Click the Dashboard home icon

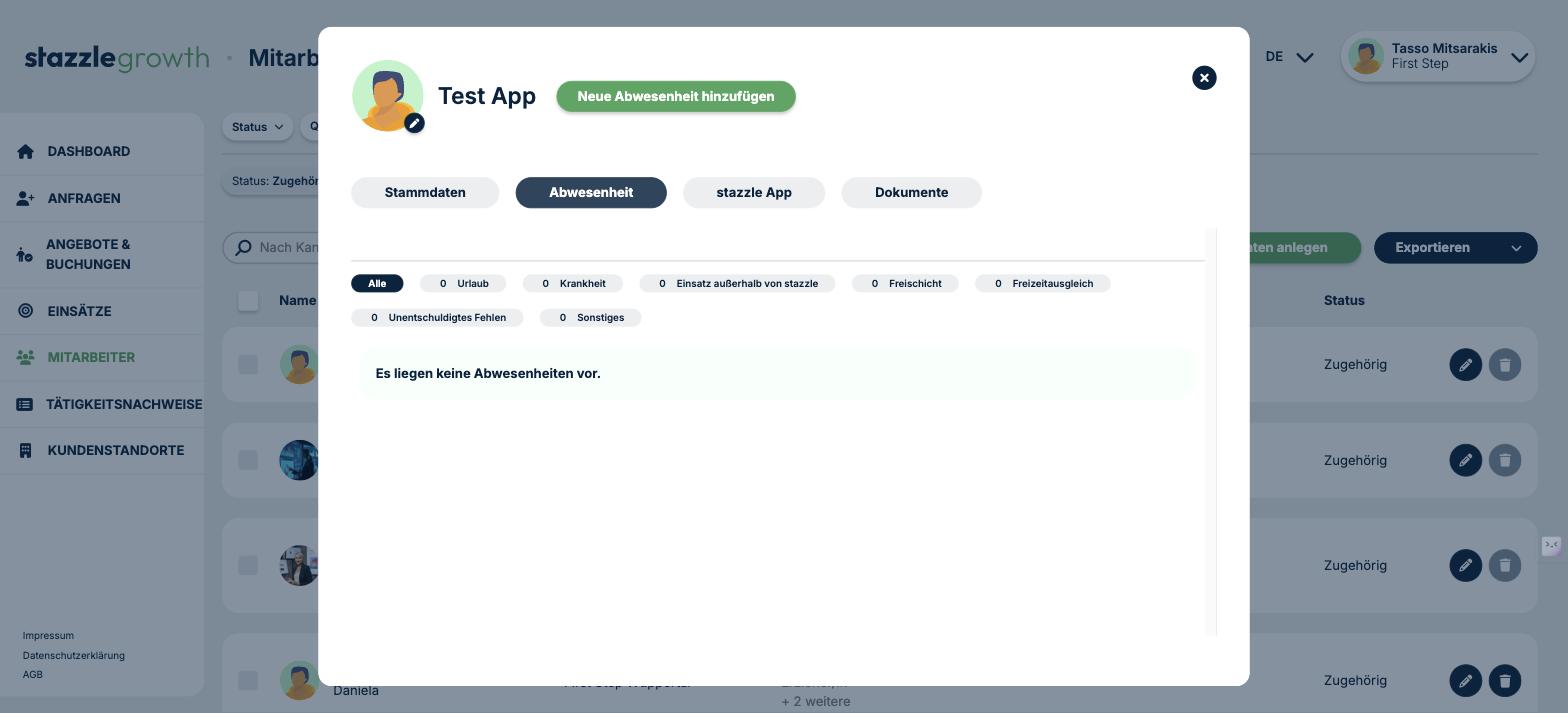pos(25,151)
